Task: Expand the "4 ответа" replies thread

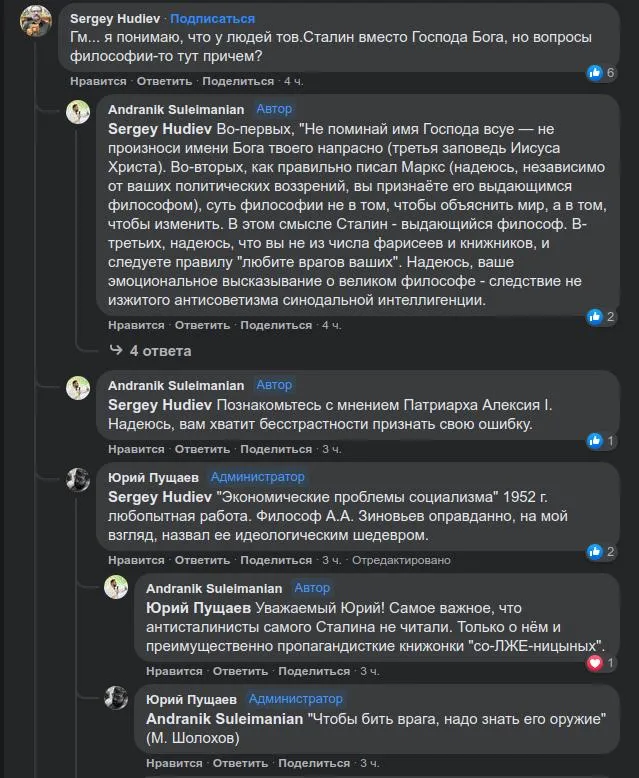Action: coord(160,351)
